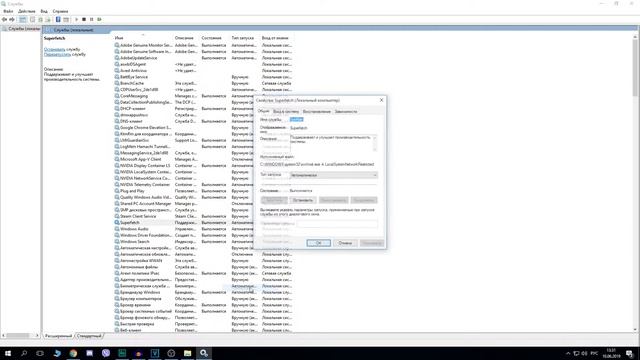Click the Перезапустить службу link

(x=57, y=54)
